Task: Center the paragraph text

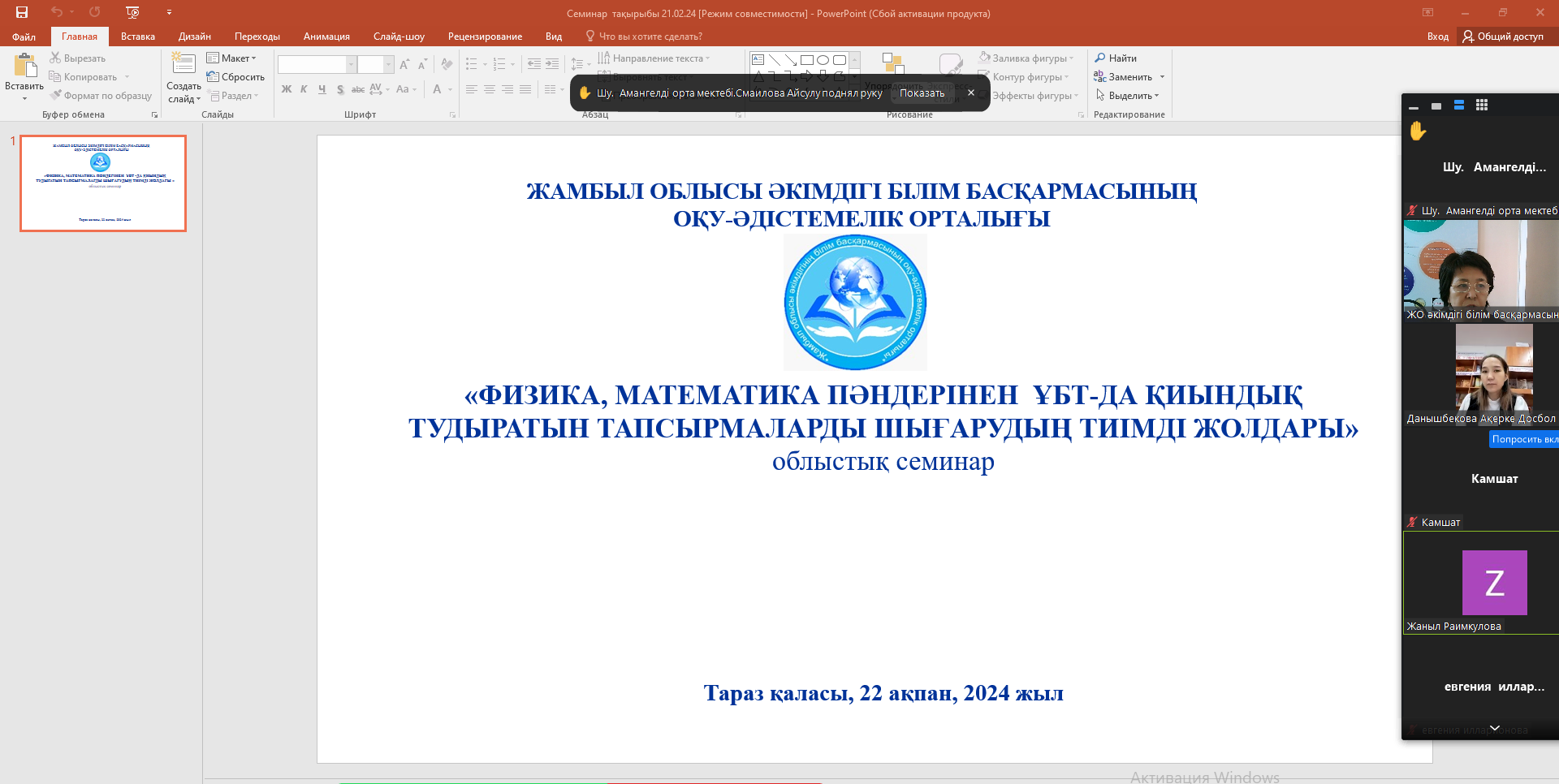Action: coord(490,89)
